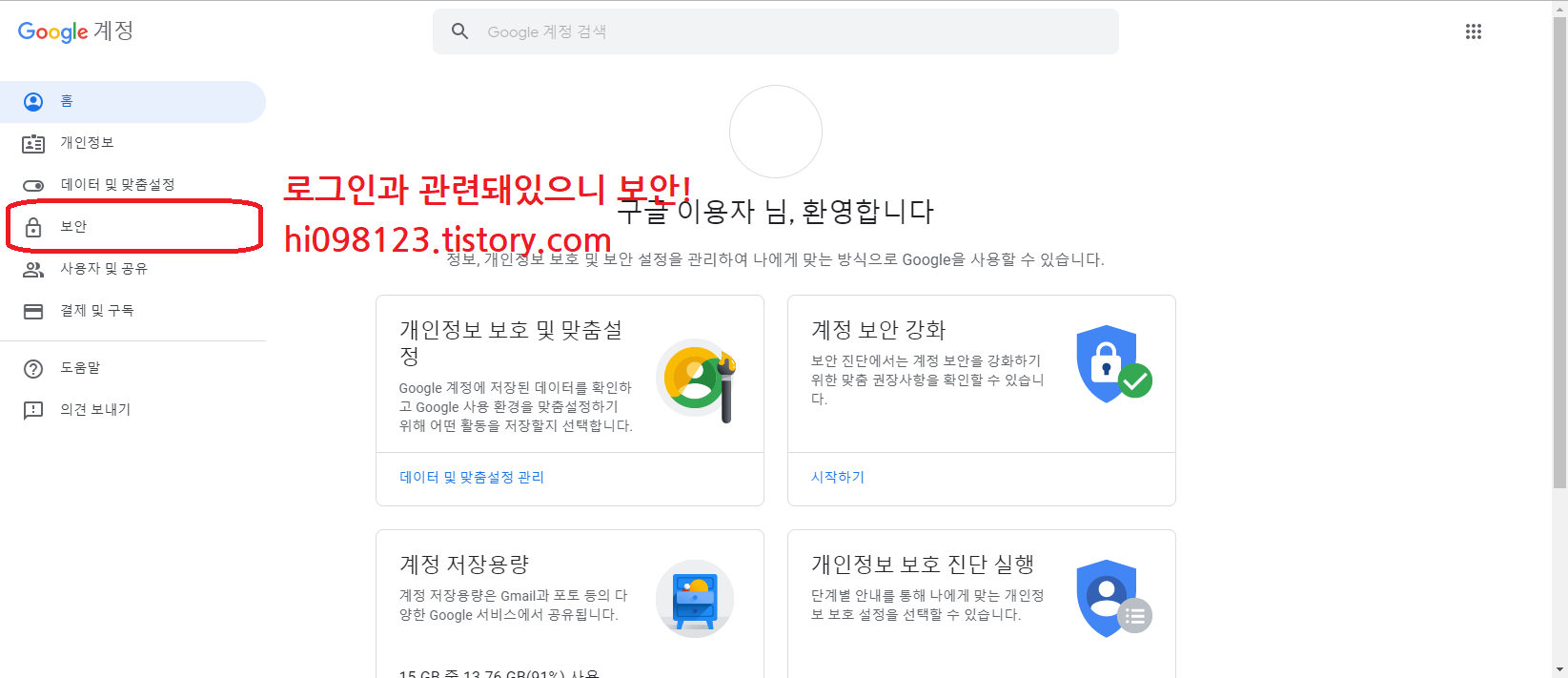Click the search magnifier icon
The height and width of the screenshot is (678, 1568).
460,31
